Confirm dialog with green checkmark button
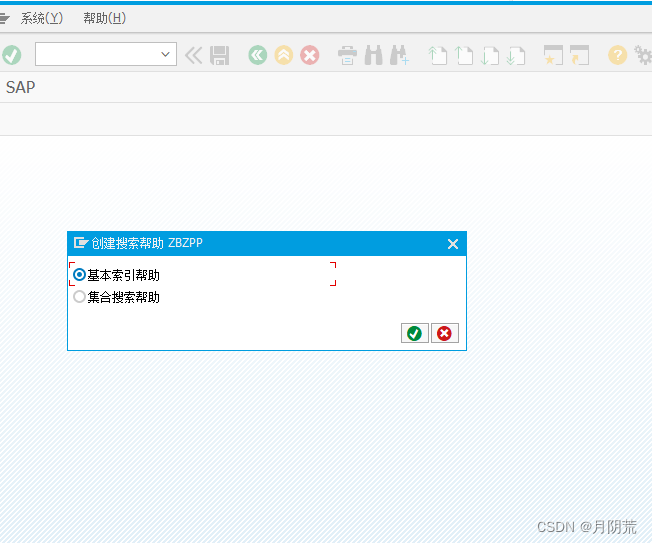The width and height of the screenshot is (652, 543). [415, 333]
